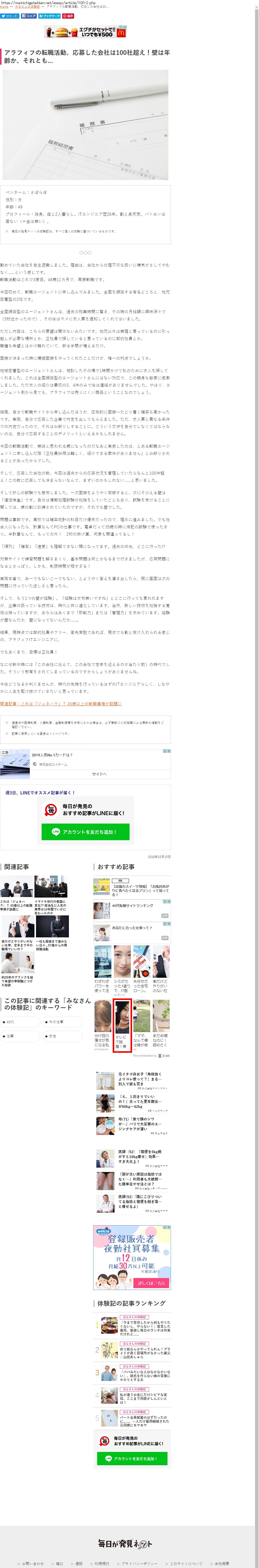Close the McDonald's banner ad icon
The height and width of the screenshot is (1568, 259).
124,27
